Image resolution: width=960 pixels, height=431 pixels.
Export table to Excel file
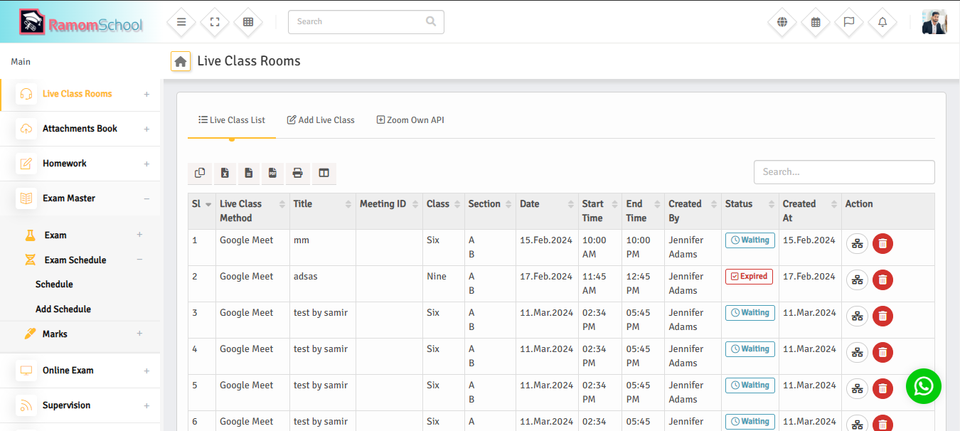click(x=225, y=173)
